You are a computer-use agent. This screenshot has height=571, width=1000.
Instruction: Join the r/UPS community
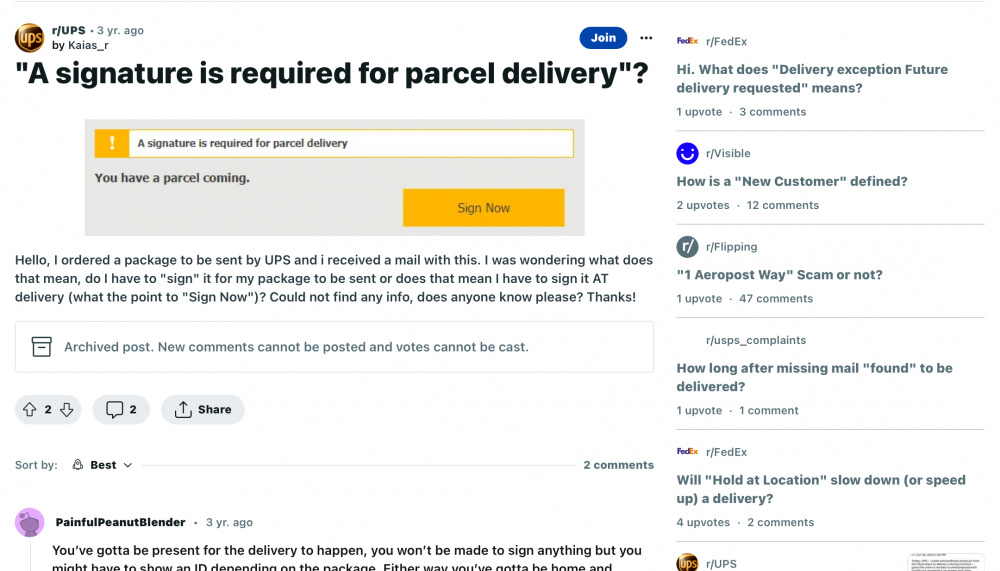[603, 38]
